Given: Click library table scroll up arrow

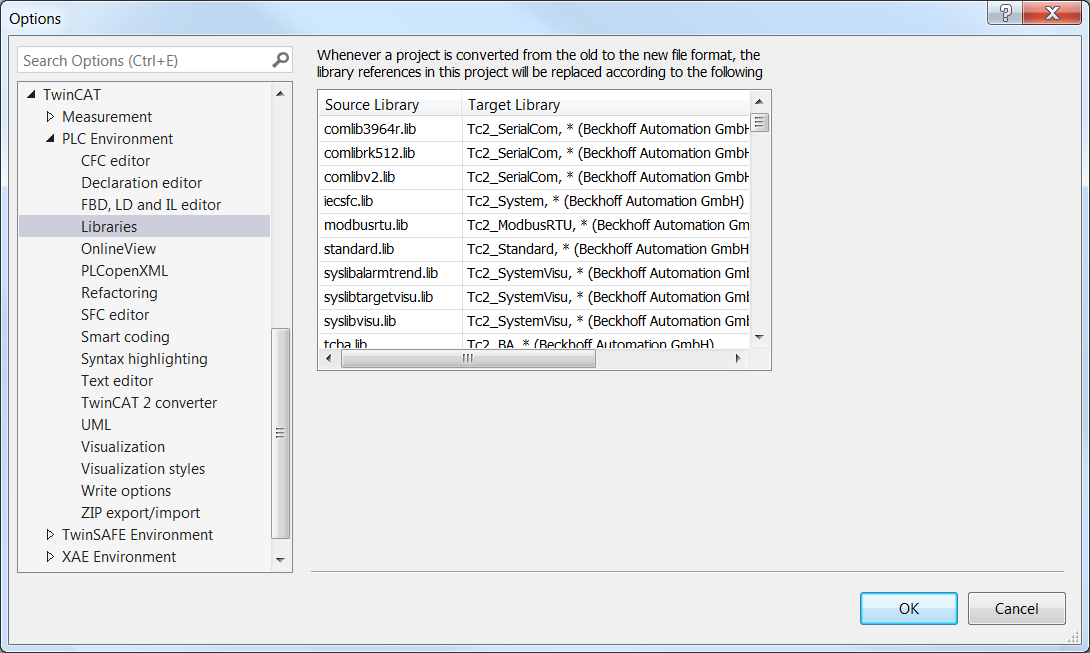Looking at the screenshot, I should pos(759,102).
